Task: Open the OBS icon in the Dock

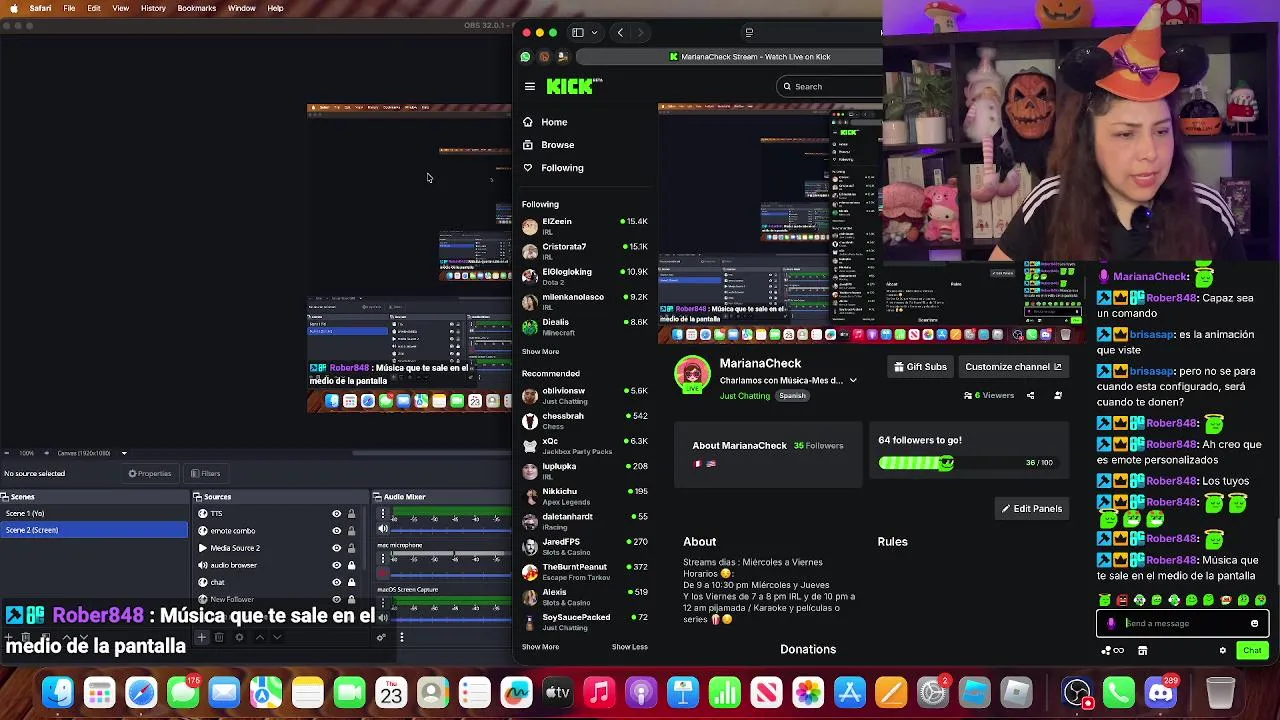Action: pyautogui.click(x=1077, y=692)
